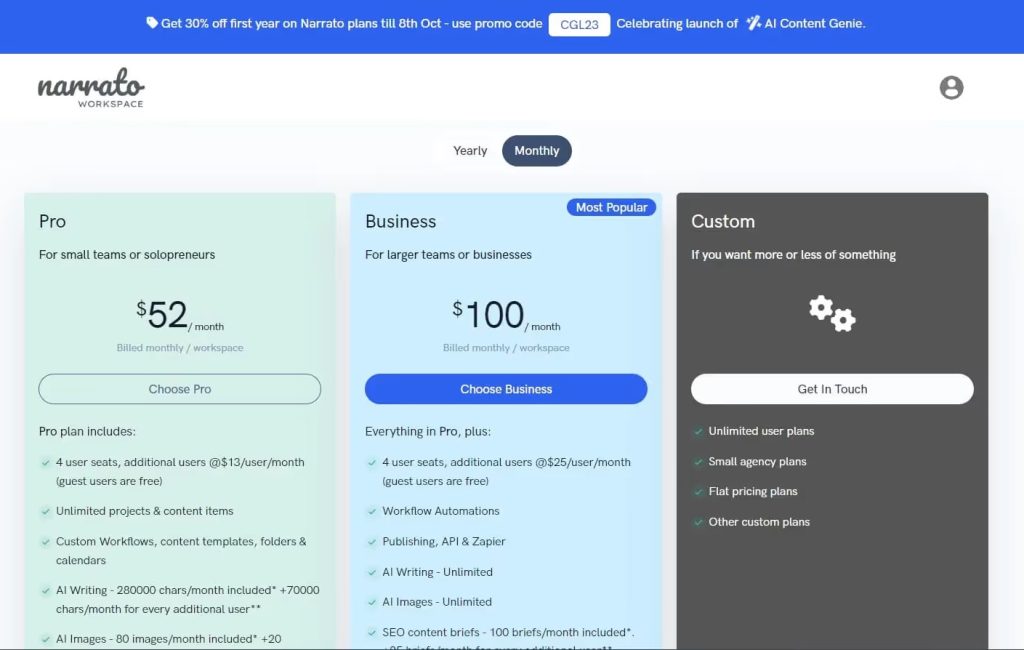
Task: Click the tag icon in promo banner
Action: 152,23
